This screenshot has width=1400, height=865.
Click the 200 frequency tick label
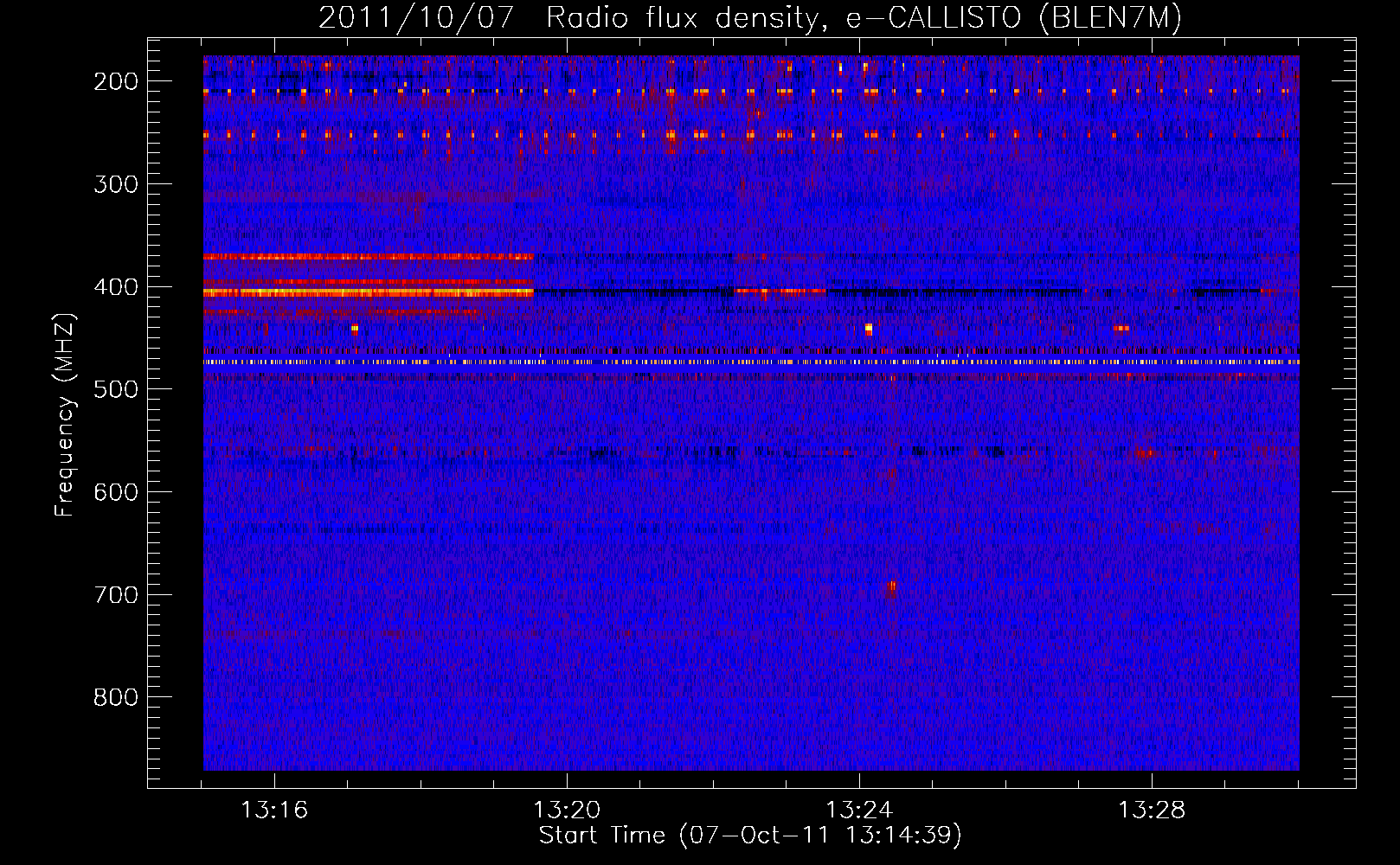click(x=116, y=81)
